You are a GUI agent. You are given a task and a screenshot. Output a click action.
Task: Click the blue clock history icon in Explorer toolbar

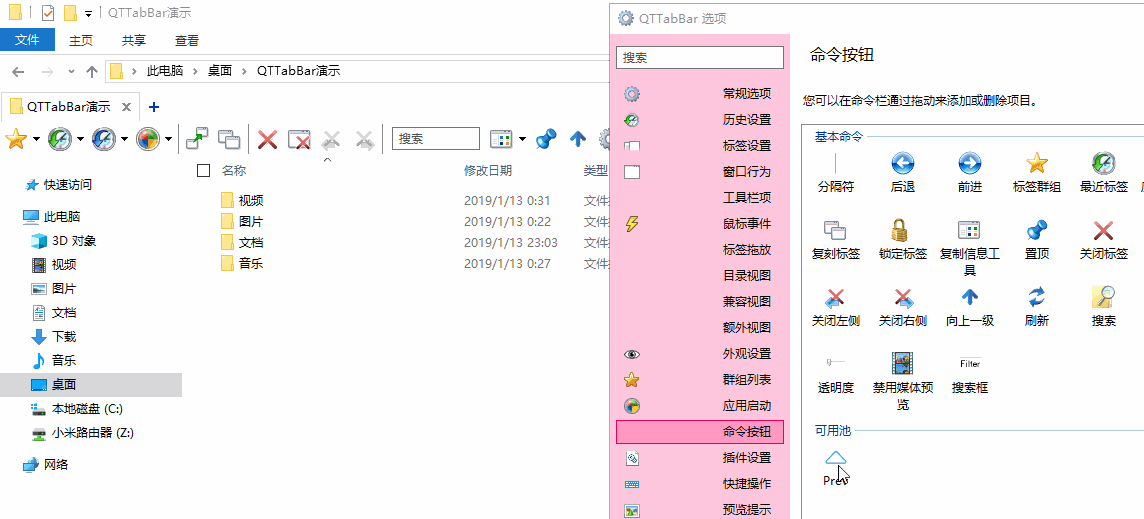104,138
